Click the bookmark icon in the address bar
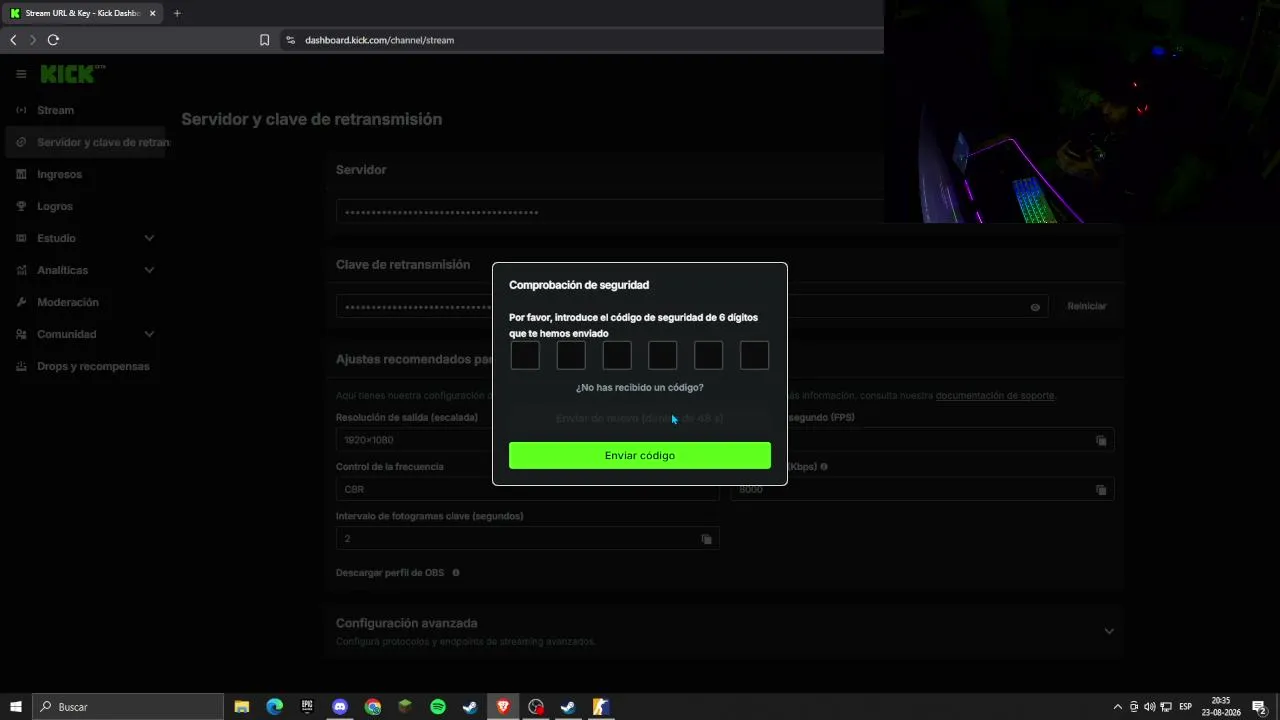 (x=264, y=40)
